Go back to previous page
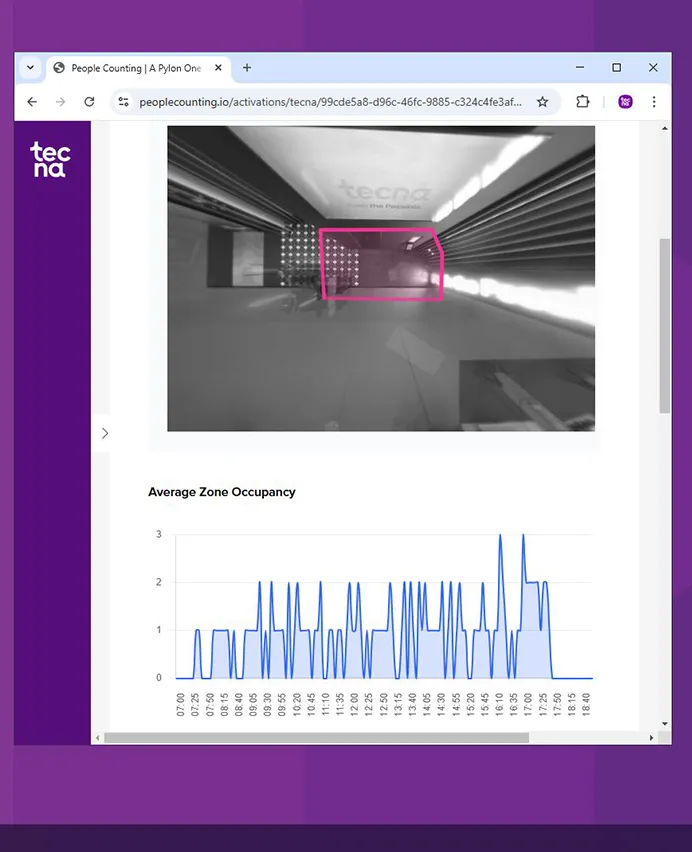This screenshot has height=852, width=692. pyautogui.click(x=32, y=102)
